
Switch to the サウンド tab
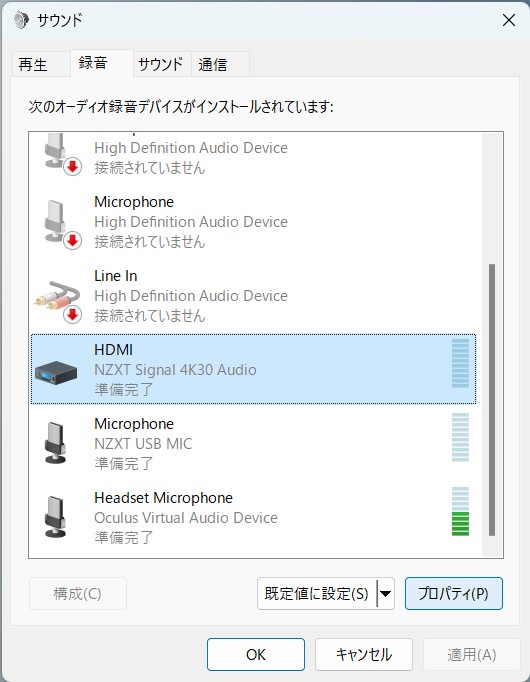[x=162, y=64]
